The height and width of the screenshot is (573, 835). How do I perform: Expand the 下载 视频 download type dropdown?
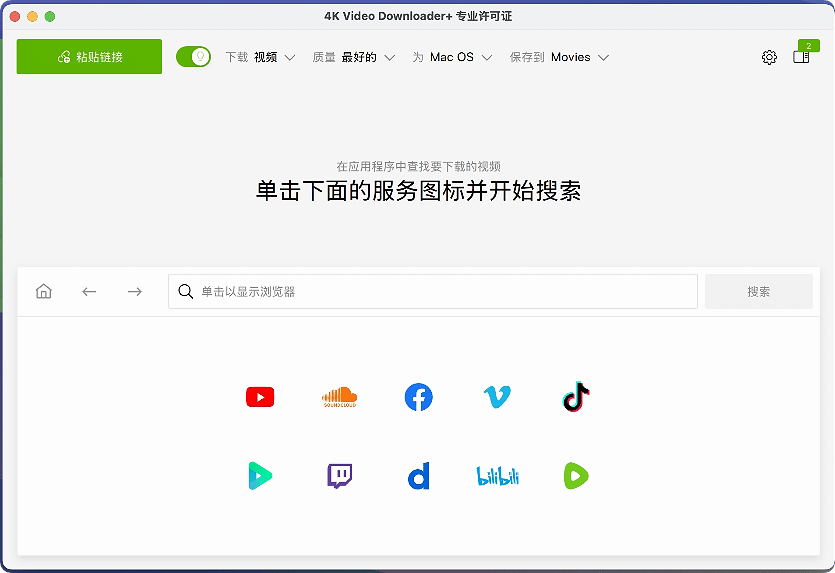coord(260,57)
